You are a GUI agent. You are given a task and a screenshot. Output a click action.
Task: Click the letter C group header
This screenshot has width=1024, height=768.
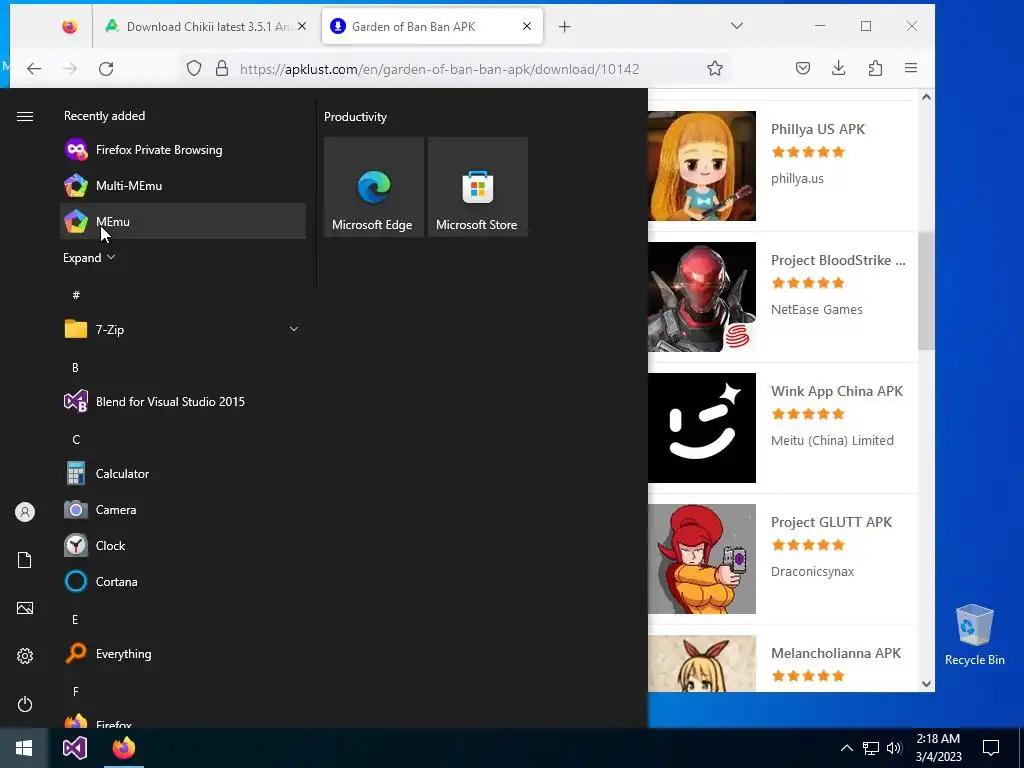76,440
